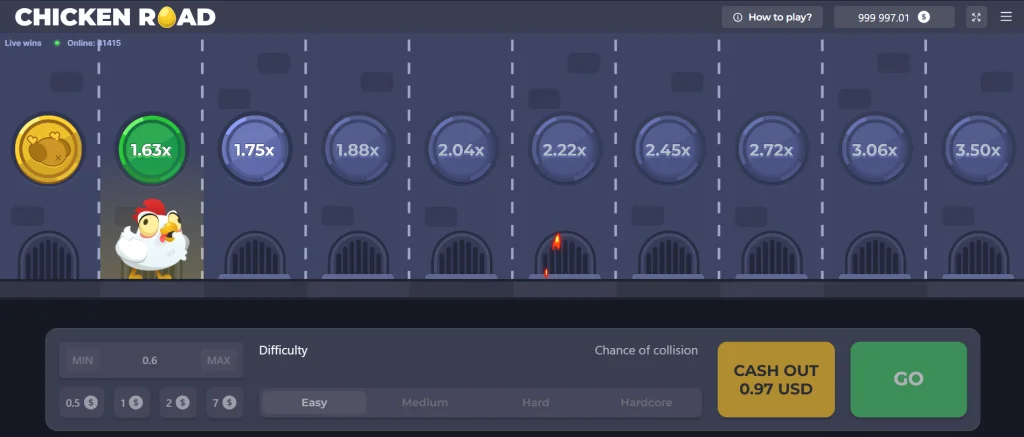This screenshot has width=1024, height=437.
Task: Select Medium difficulty
Action: click(424, 402)
